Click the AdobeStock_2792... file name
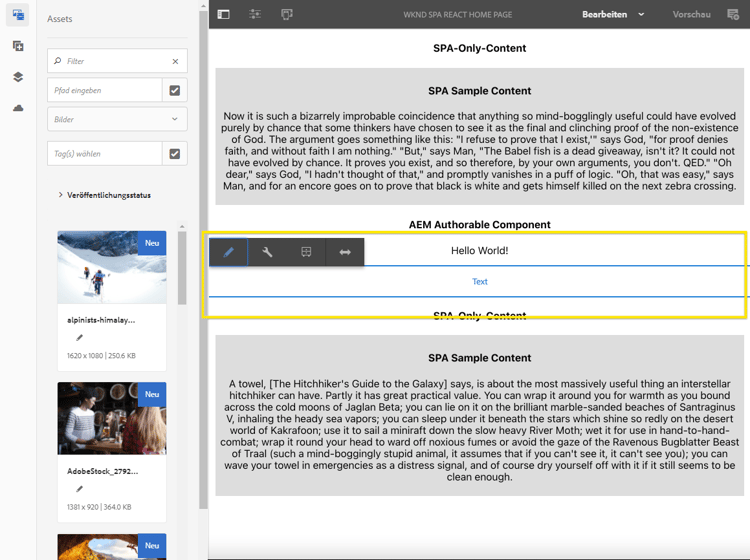Screen dimensions: 750x560 (x=102, y=471)
